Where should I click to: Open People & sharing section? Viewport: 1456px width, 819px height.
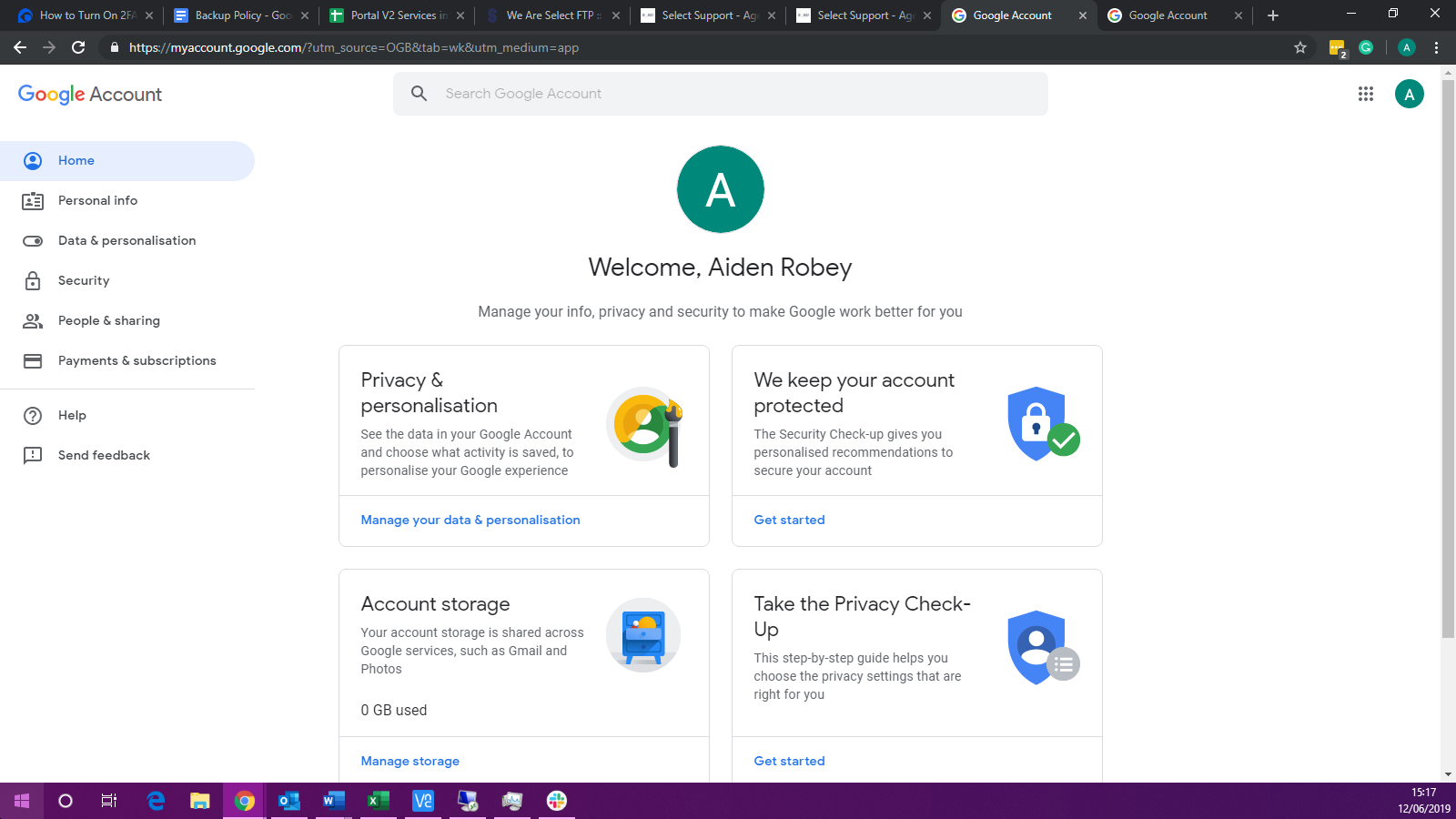[x=127, y=321]
